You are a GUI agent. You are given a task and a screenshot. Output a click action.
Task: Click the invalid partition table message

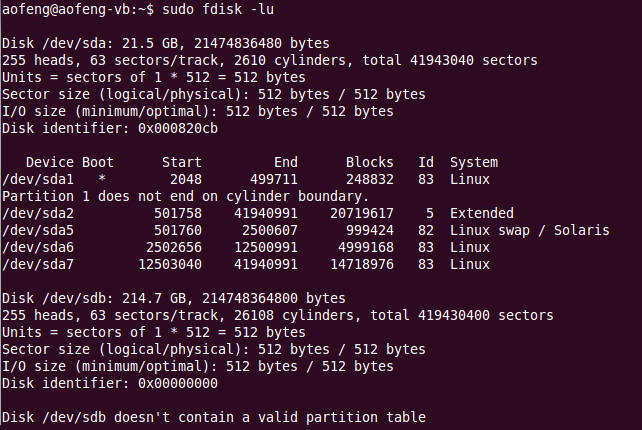[x=213, y=417]
